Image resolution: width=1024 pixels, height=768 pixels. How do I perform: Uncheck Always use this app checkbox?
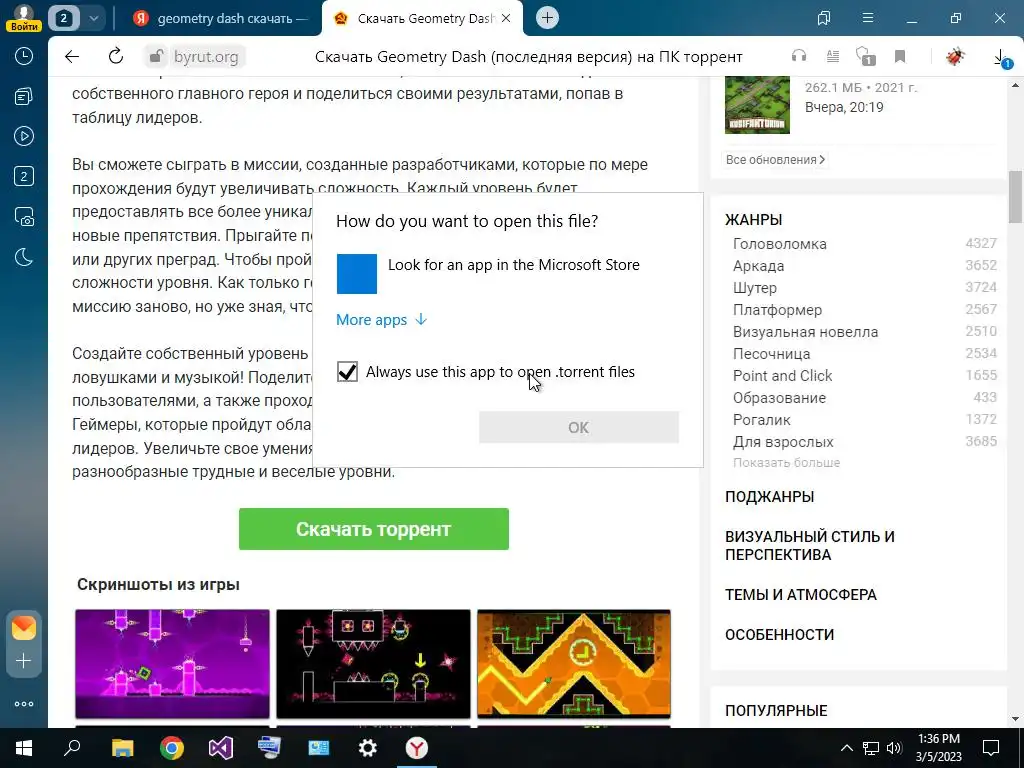tap(347, 372)
